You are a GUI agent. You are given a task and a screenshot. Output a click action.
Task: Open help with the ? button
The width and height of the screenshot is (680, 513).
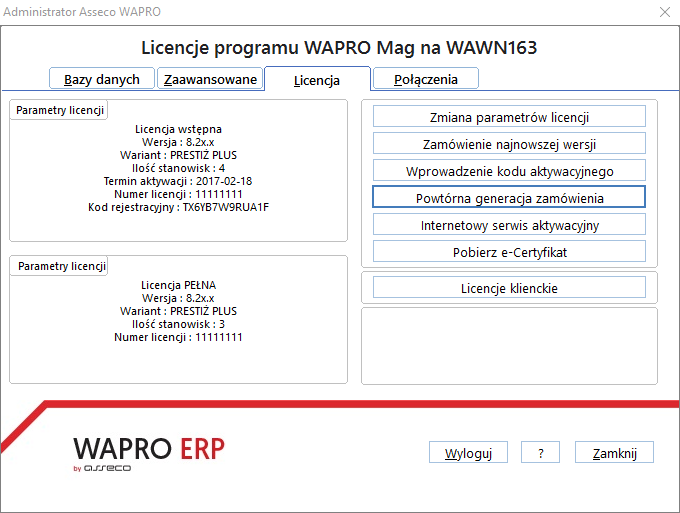(540, 453)
